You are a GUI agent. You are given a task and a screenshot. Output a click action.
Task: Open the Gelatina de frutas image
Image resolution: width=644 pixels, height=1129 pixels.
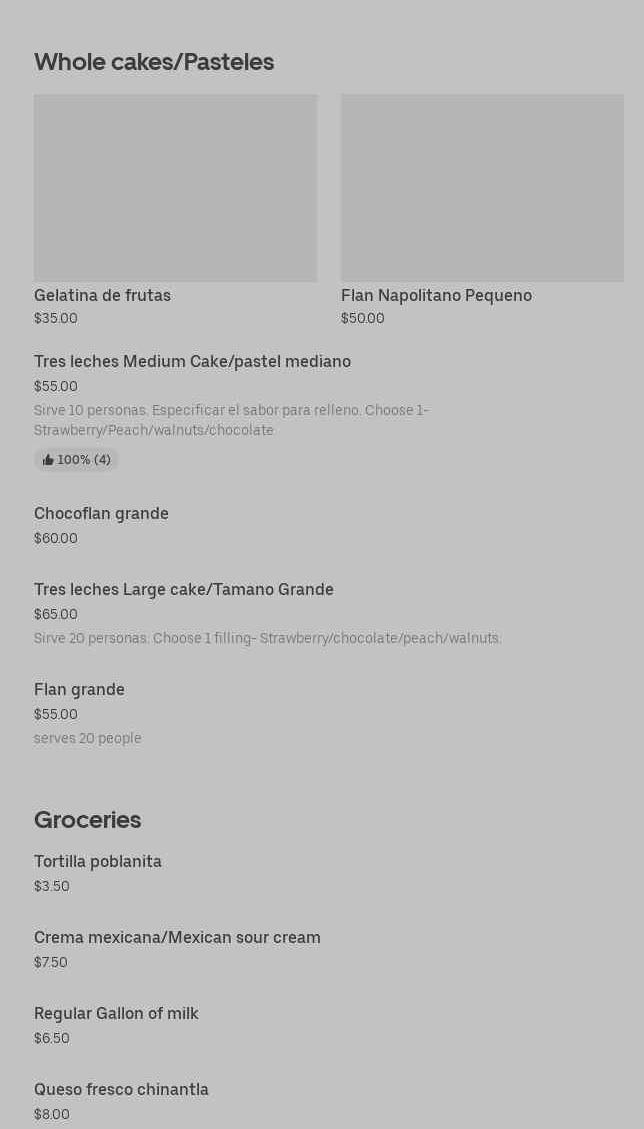[x=175, y=188]
